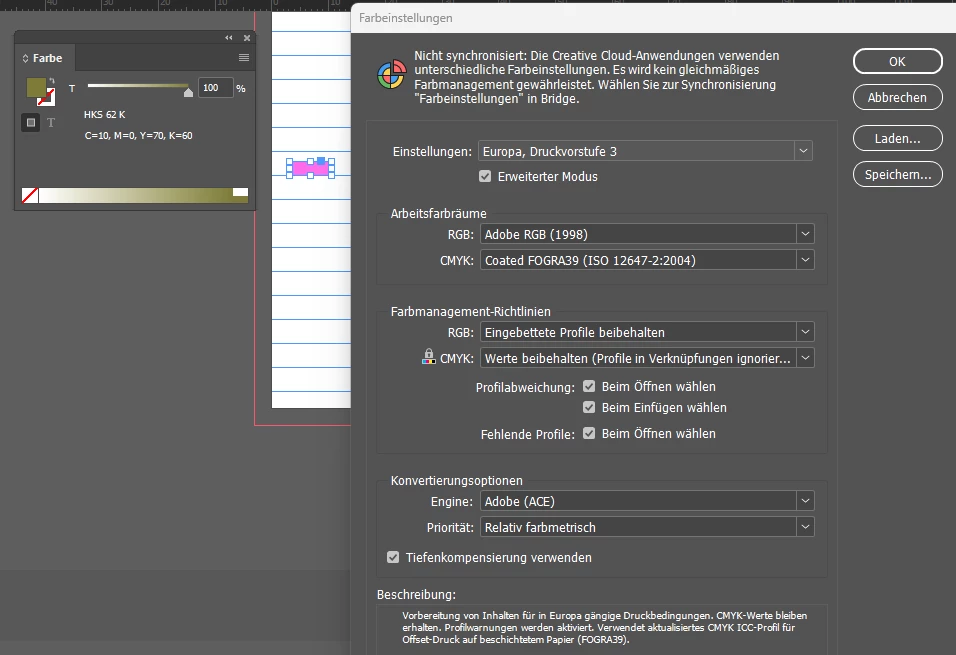The width and height of the screenshot is (956, 655).
Task: Pick a tint from the olive color ramp
Action: [x=135, y=195]
